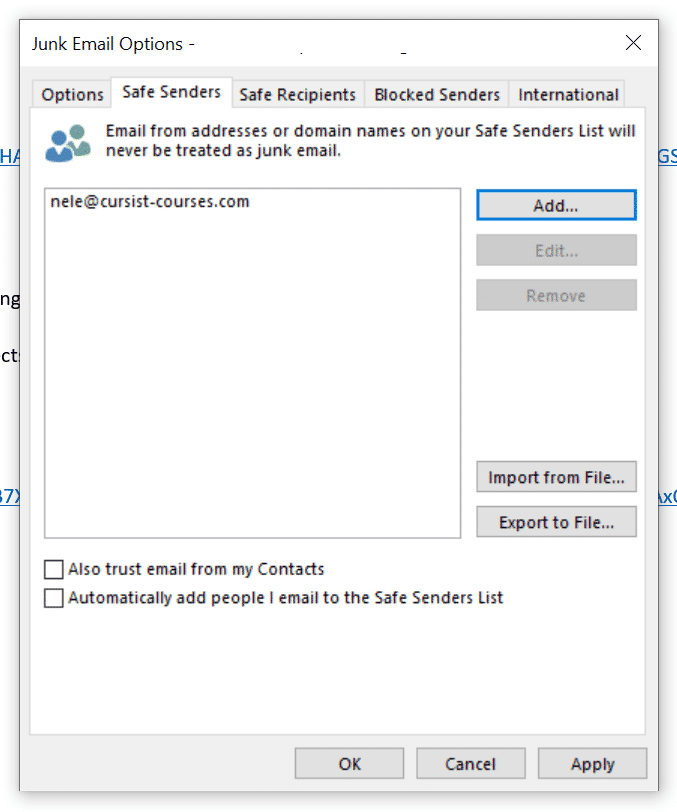
Task: Switch to the Options tab
Action: tap(73, 94)
